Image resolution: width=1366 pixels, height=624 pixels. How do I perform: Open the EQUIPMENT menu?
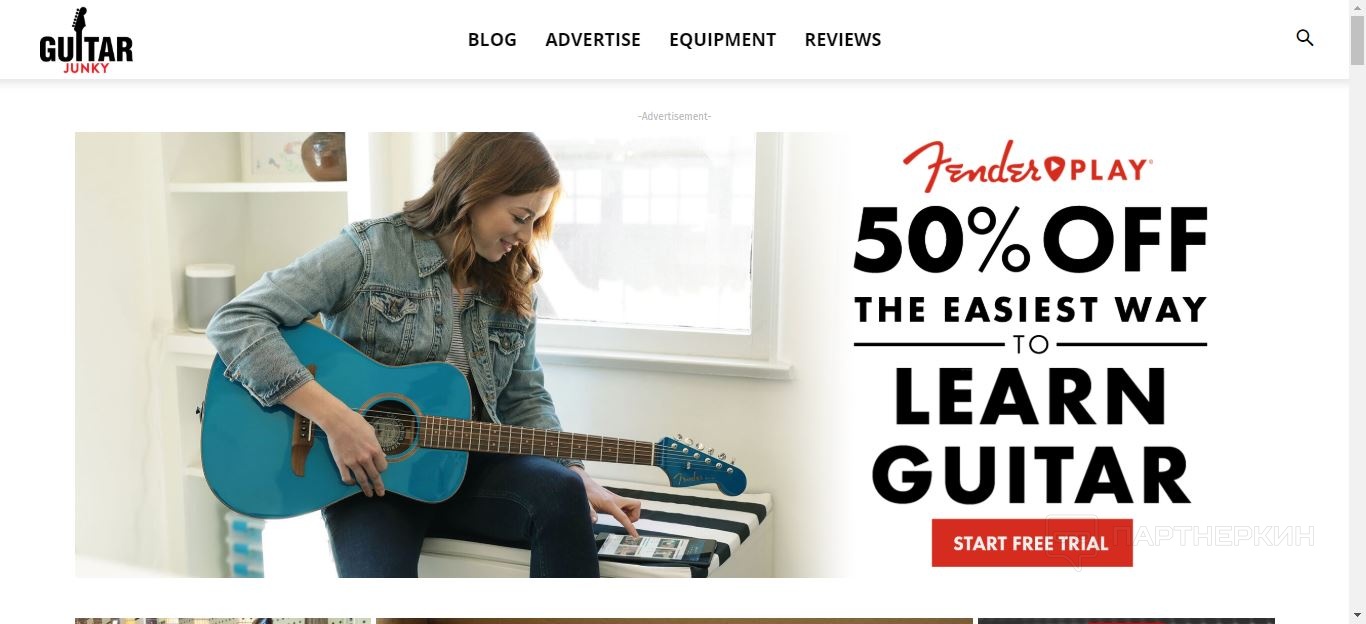(x=722, y=40)
